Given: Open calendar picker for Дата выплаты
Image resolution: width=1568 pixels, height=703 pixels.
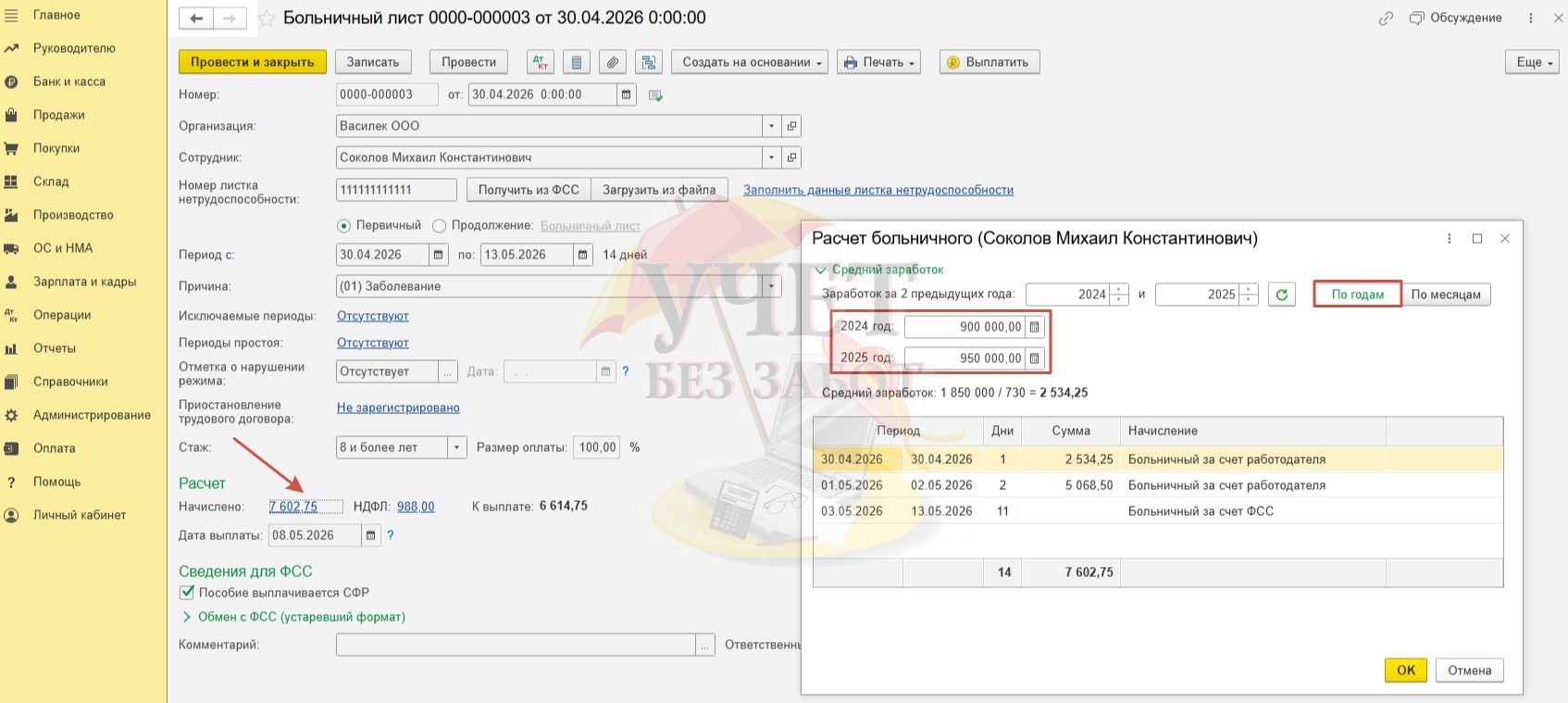Looking at the screenshot, I should pyautogui.click(x=370, y=535).
